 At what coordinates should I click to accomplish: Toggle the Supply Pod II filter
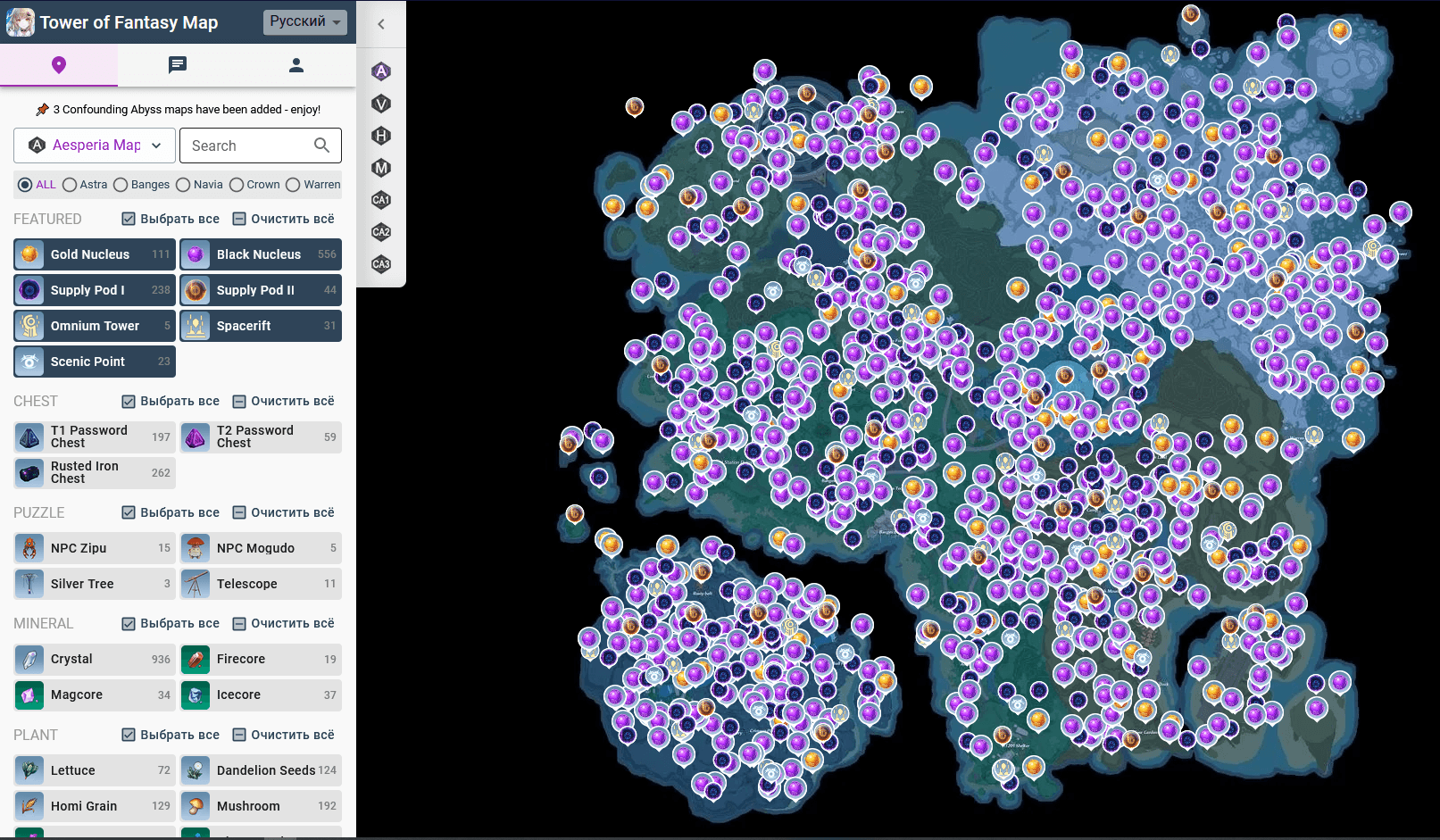coord(261,290)
